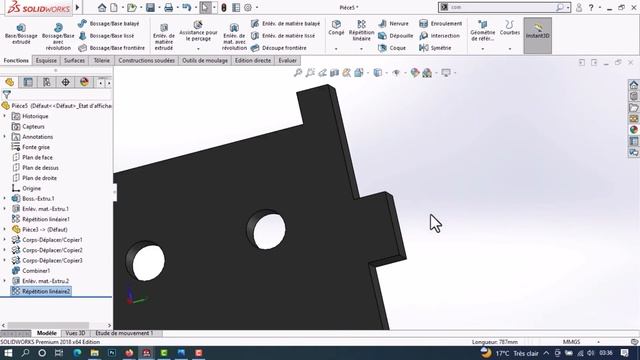Click the command search field
The width and height of the screenshot is (640, 360).
[x=503, y=7]
